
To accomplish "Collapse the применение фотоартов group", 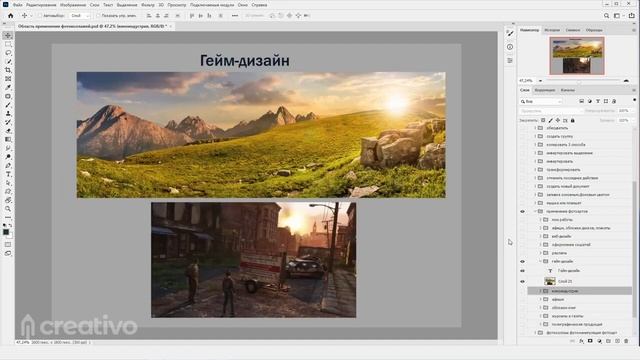I will [x=535, y=211].
